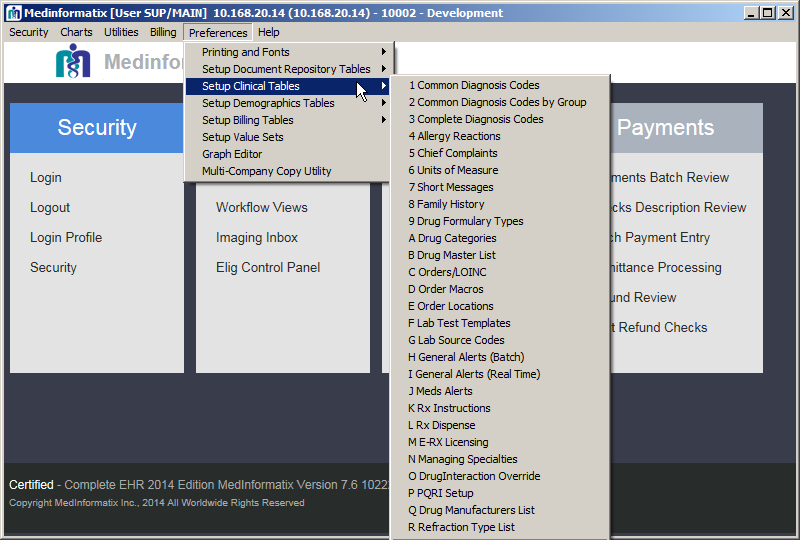Open the Billing menu
Viewport: 801px width, 541px height.
coord(163,32)
